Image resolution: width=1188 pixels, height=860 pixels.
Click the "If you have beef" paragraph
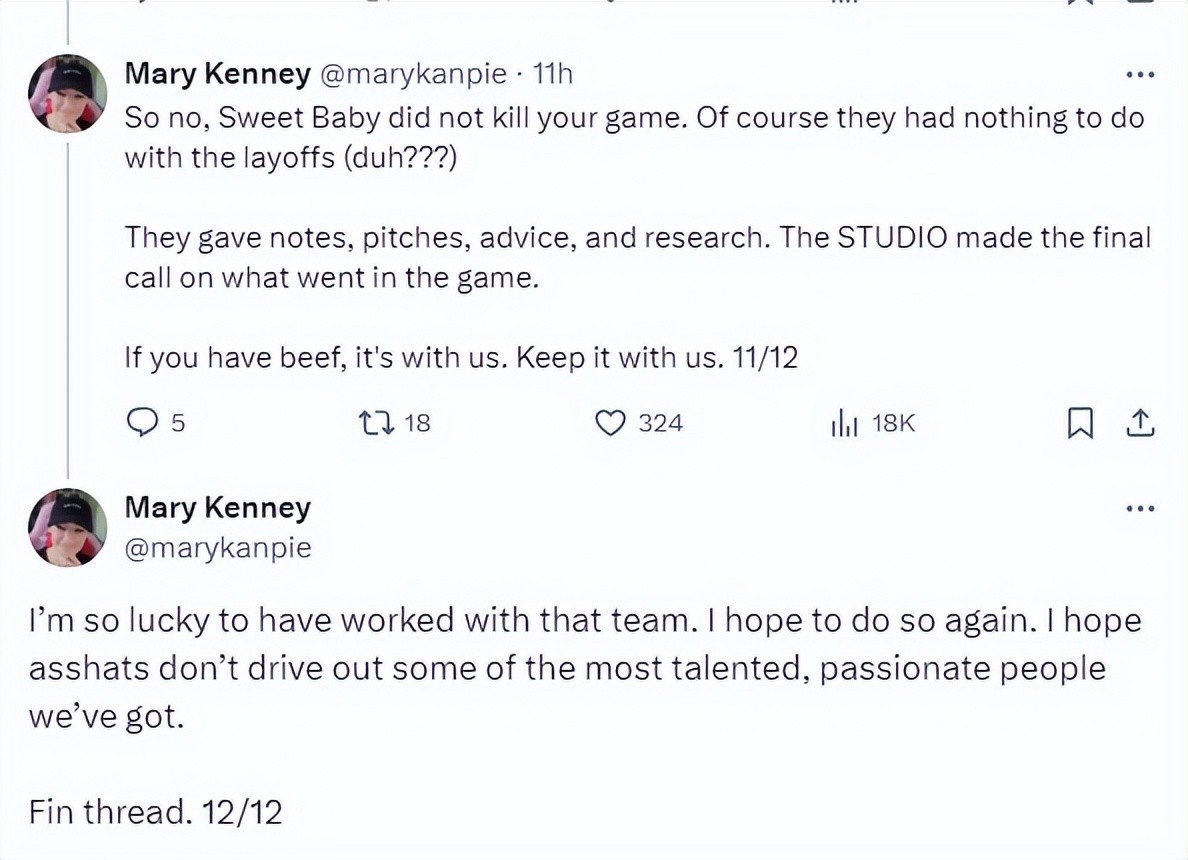[460, 357]
